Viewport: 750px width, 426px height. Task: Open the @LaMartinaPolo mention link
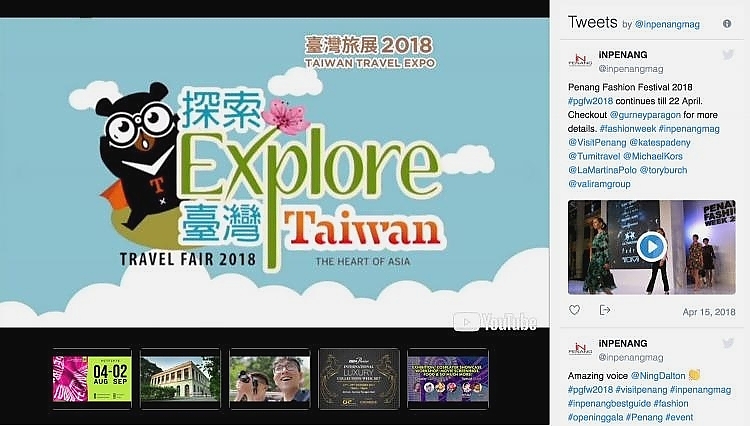[602, 170]
